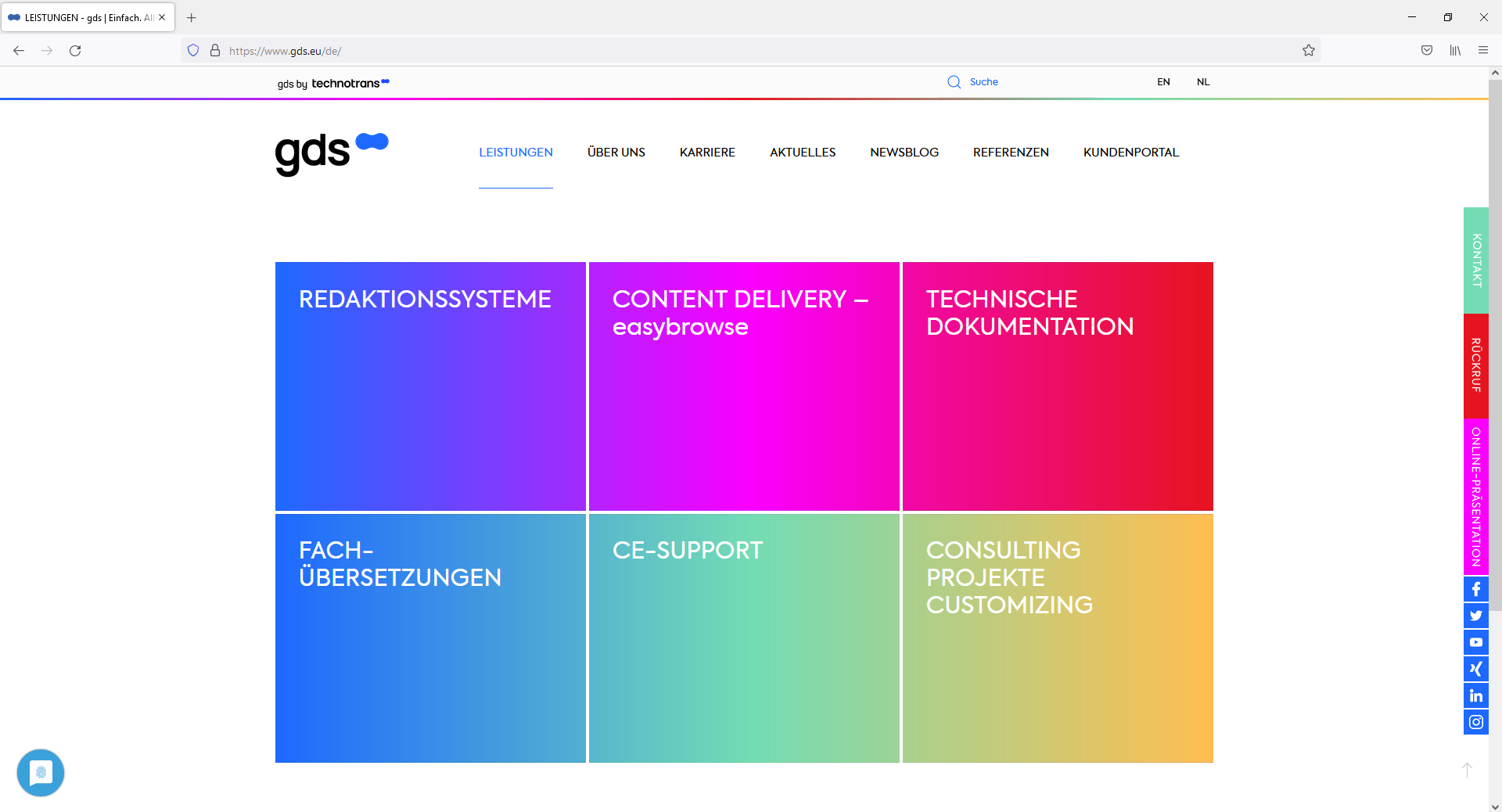This screenshot has height=812, width=1502.
Task: Open the Facebook social link
Action: [x=1476, y=589]
